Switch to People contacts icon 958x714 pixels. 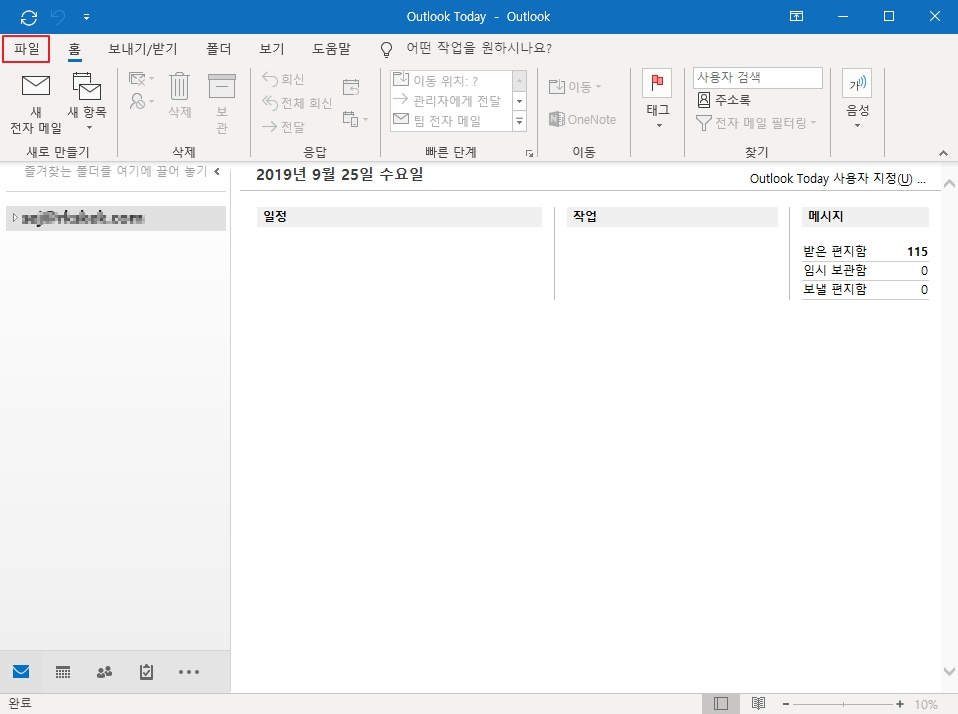click(x=104, y=672)
